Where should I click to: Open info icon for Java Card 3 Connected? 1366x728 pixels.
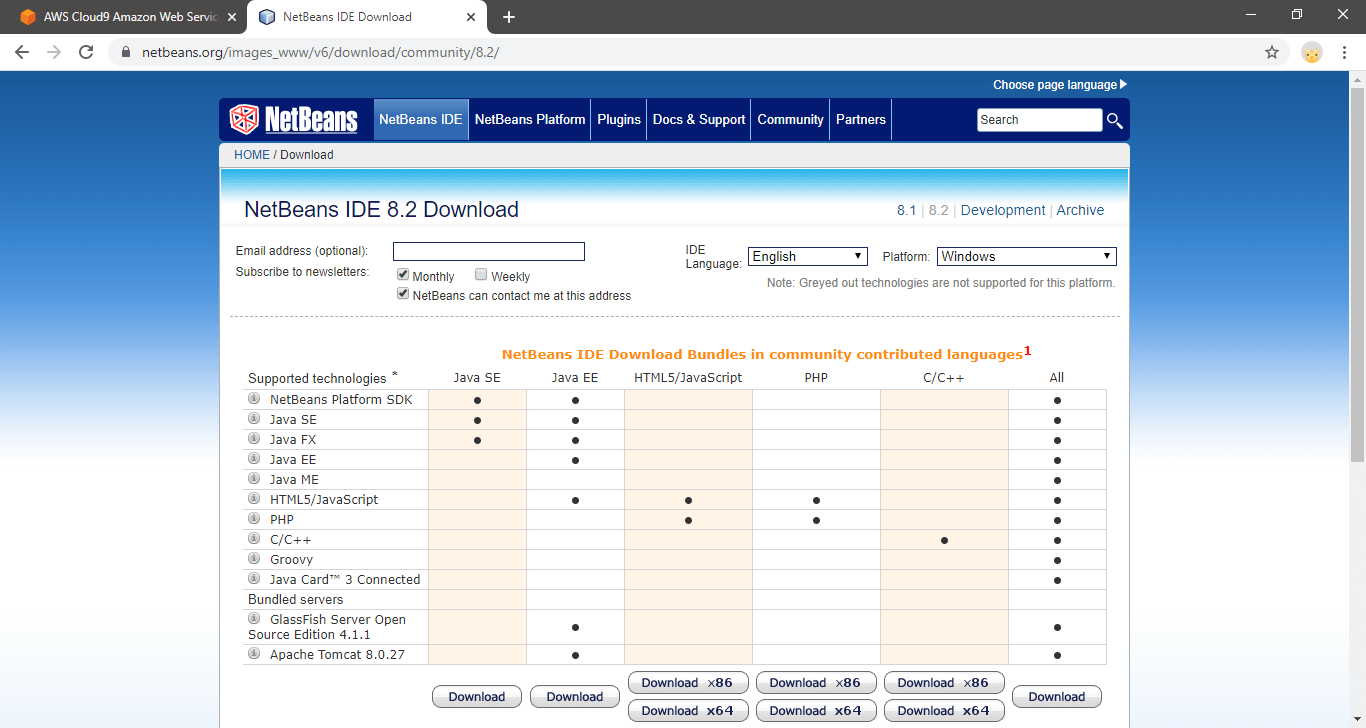(254, 579)
